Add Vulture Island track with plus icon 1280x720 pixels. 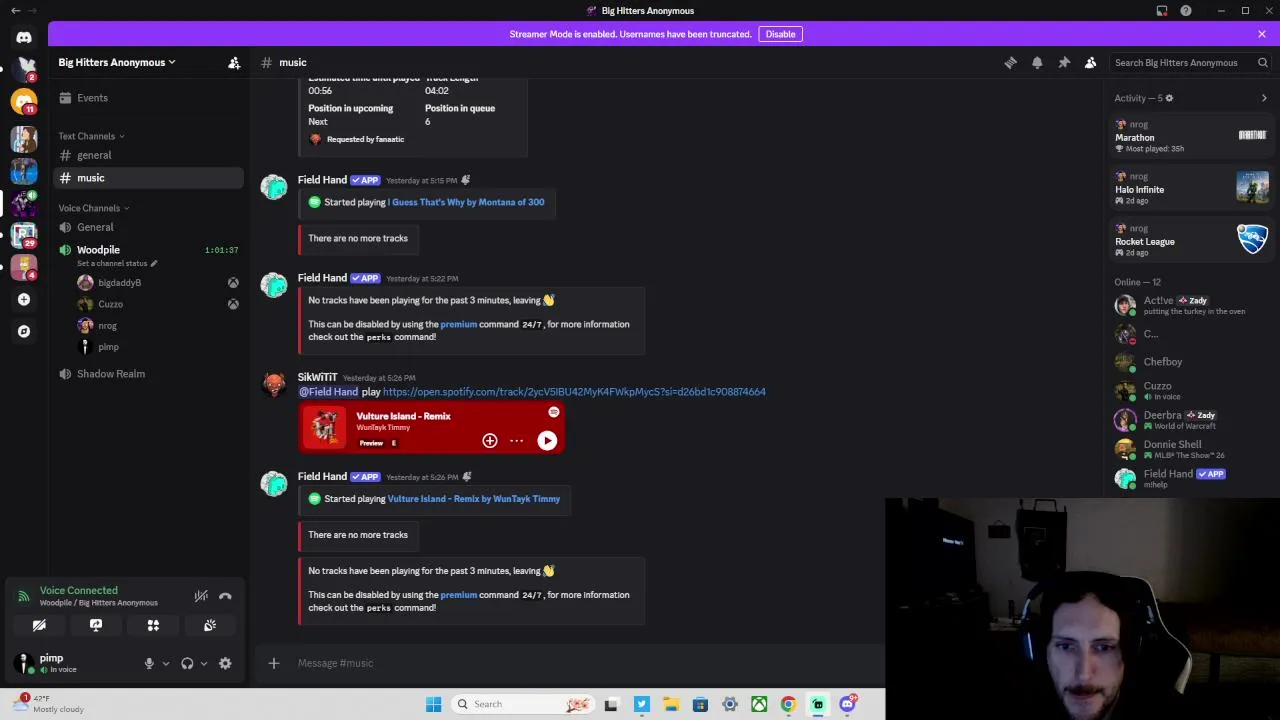coord(490,441)
